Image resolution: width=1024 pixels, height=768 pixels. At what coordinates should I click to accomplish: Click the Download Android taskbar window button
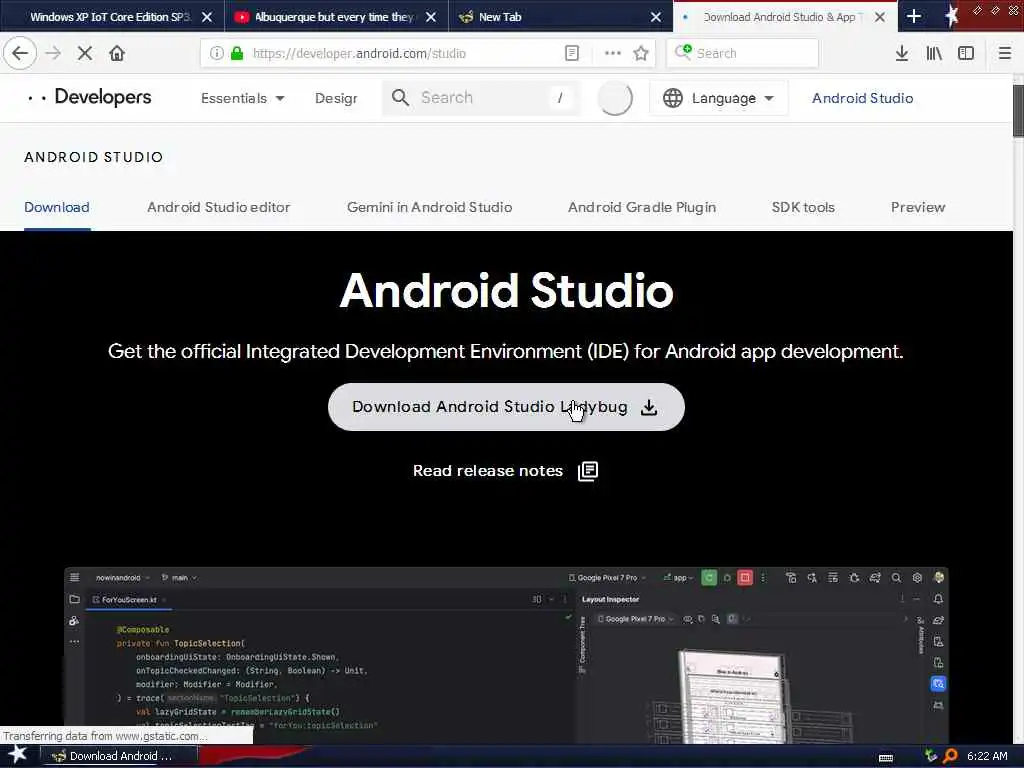(x=119, y=756)
